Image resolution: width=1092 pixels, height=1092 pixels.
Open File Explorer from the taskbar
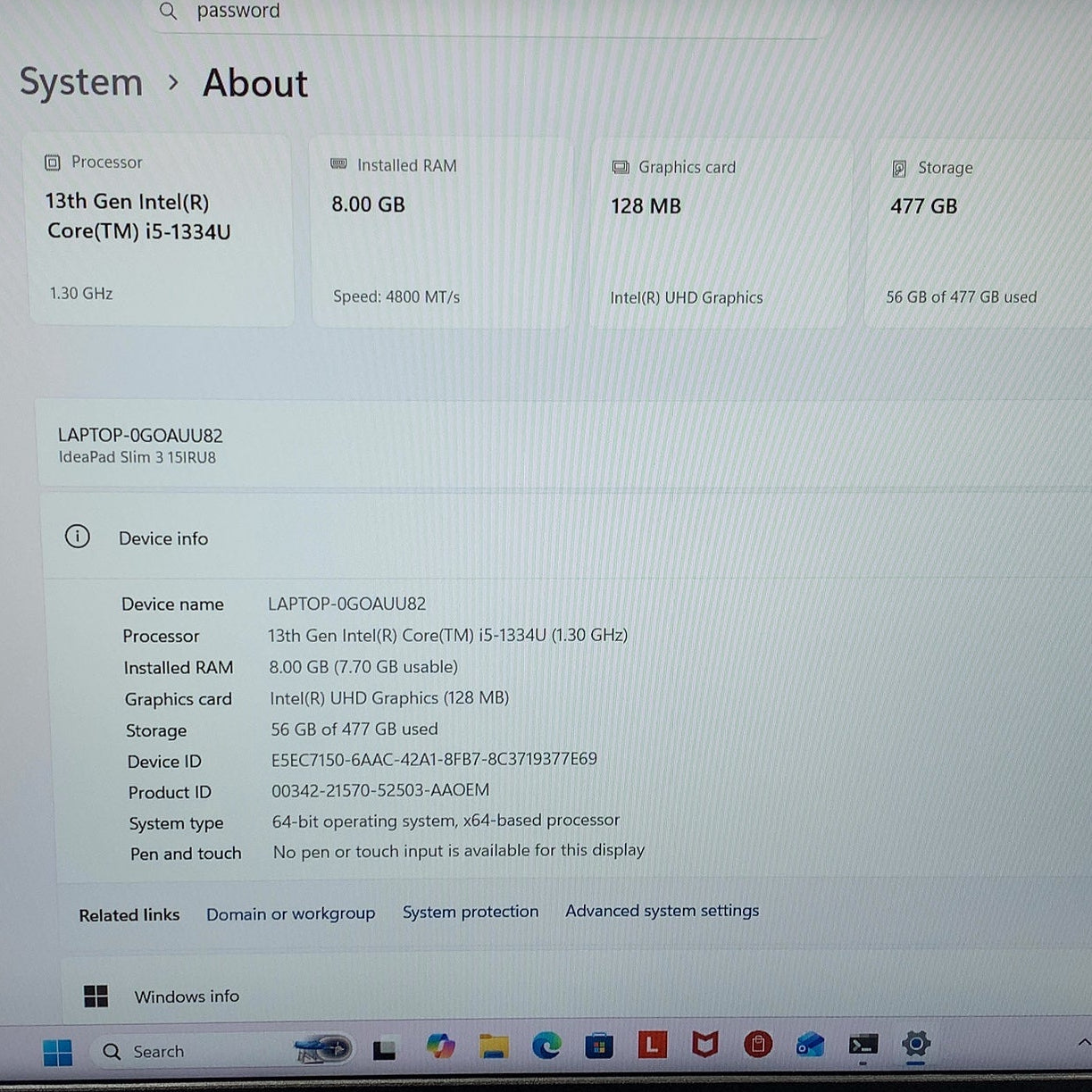click(493, 1046)
